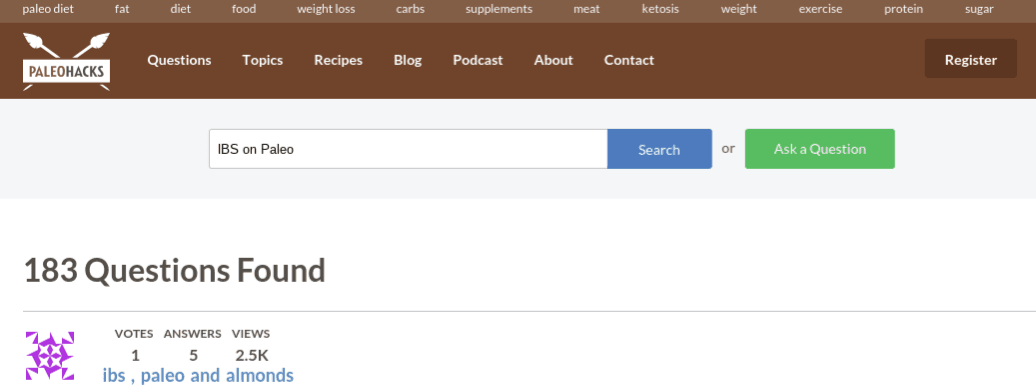Click the ANSWERS column label
This screenshot has width=1036, height=392.
click(x=193, y=334)
